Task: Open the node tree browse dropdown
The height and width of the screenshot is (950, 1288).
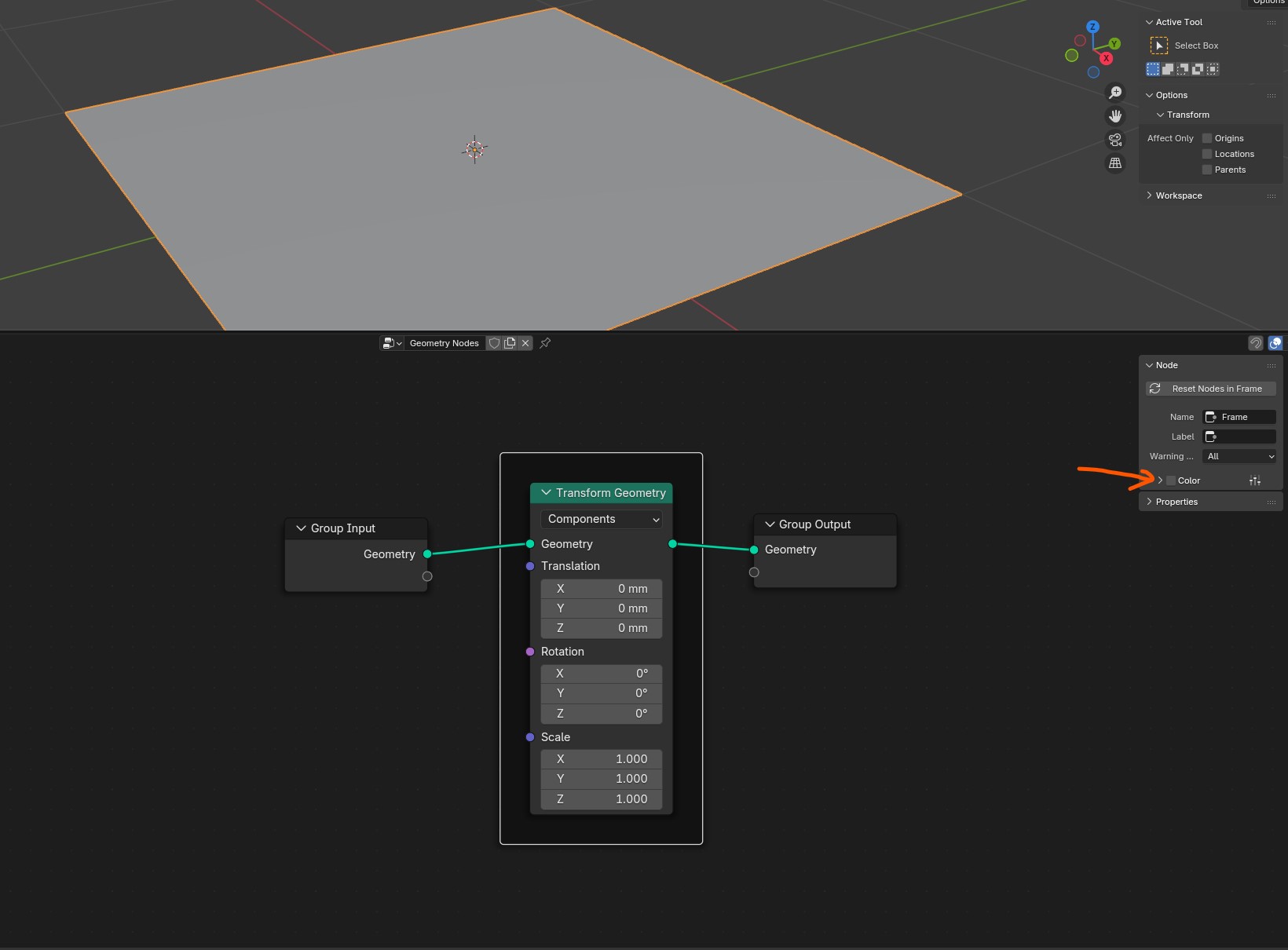Action: [x=392, y=343]
